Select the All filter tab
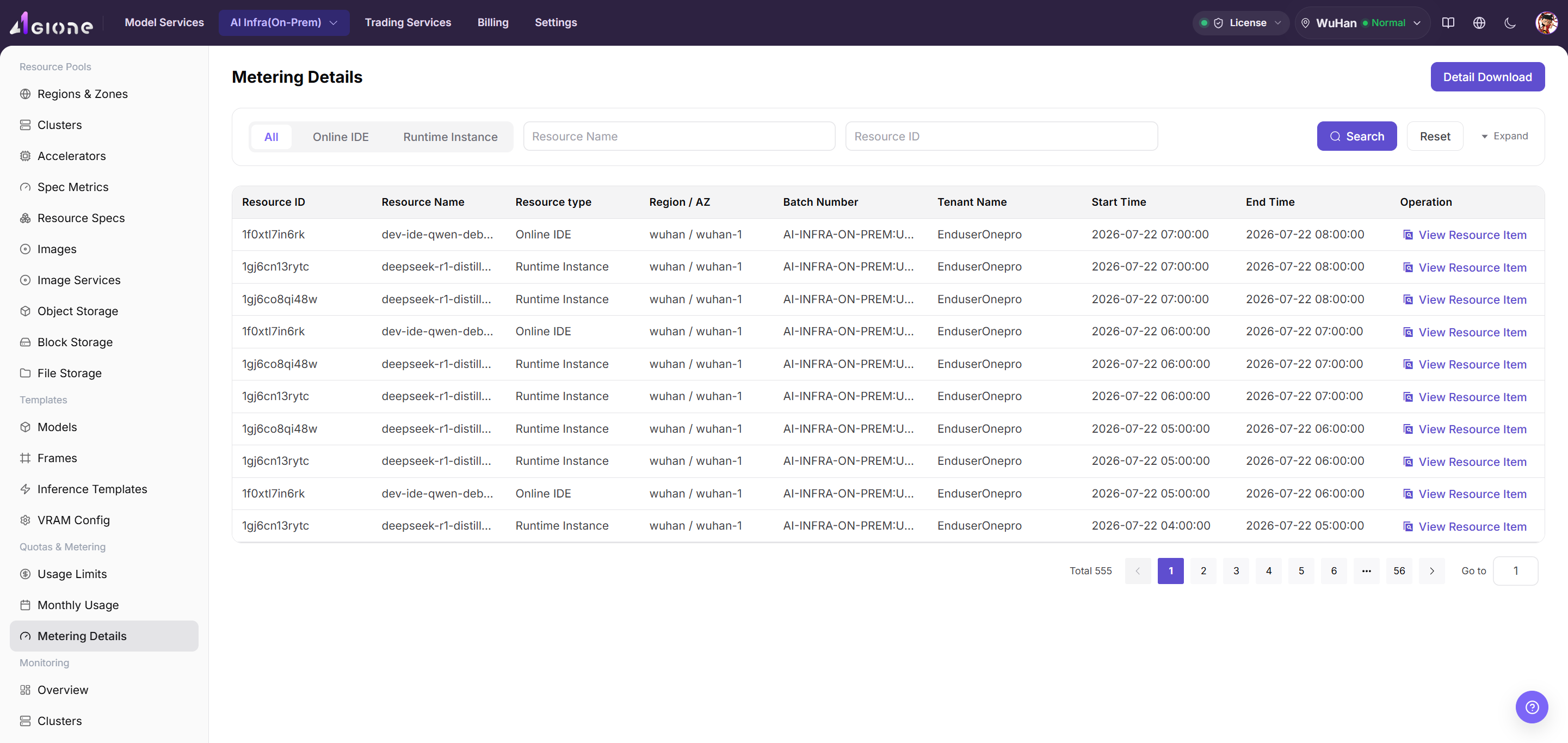1568x743 pixels. coord(271,137)
